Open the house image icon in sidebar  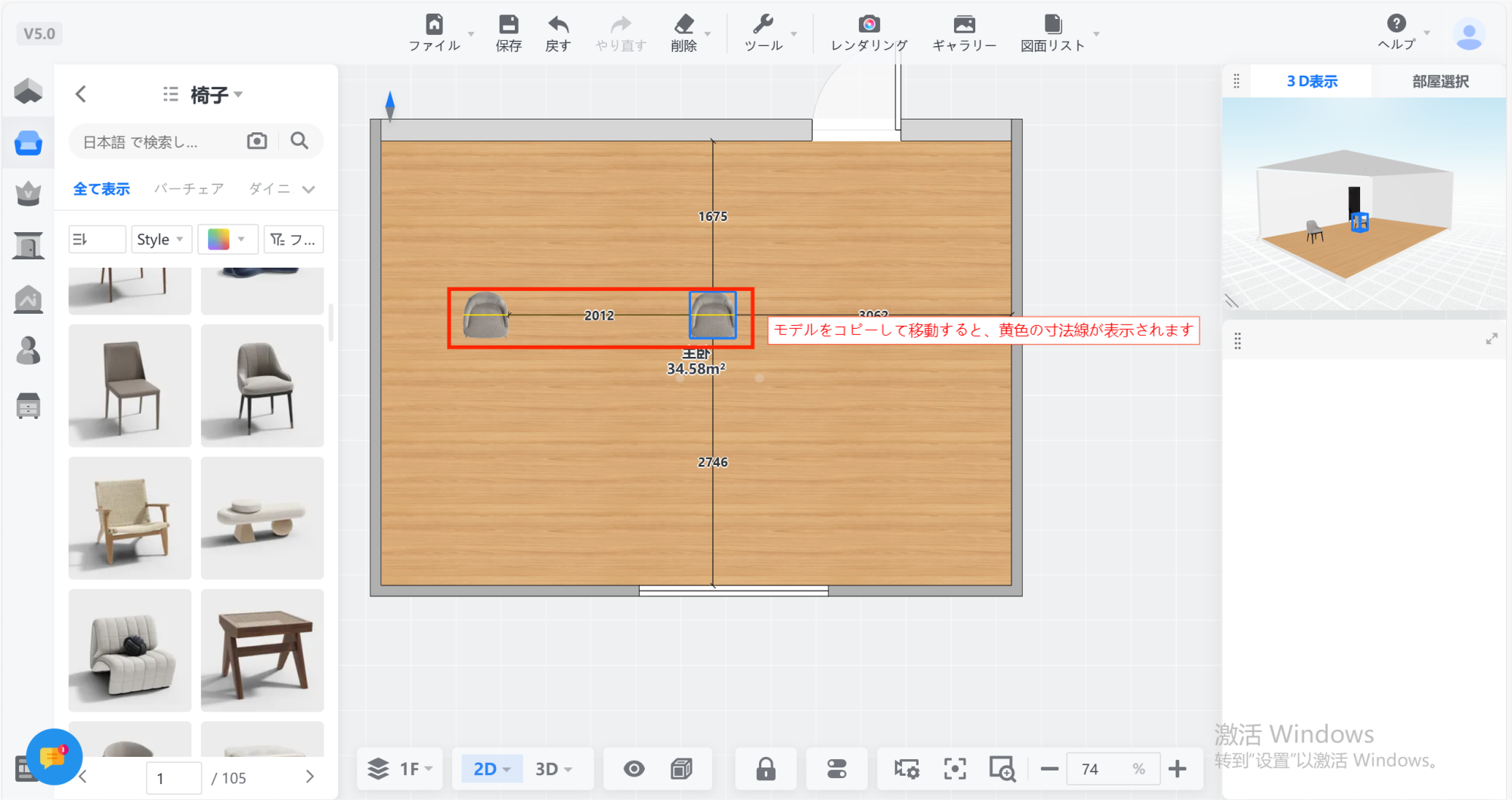click(28, 299)
